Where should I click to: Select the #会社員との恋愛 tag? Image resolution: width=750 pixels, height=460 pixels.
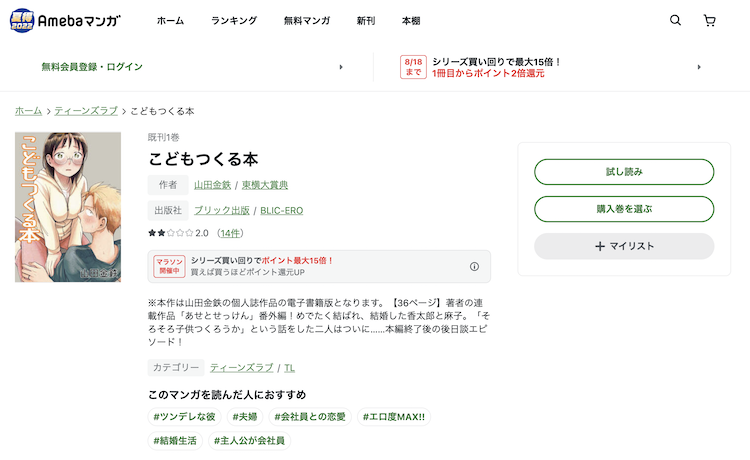pos(310,416)
